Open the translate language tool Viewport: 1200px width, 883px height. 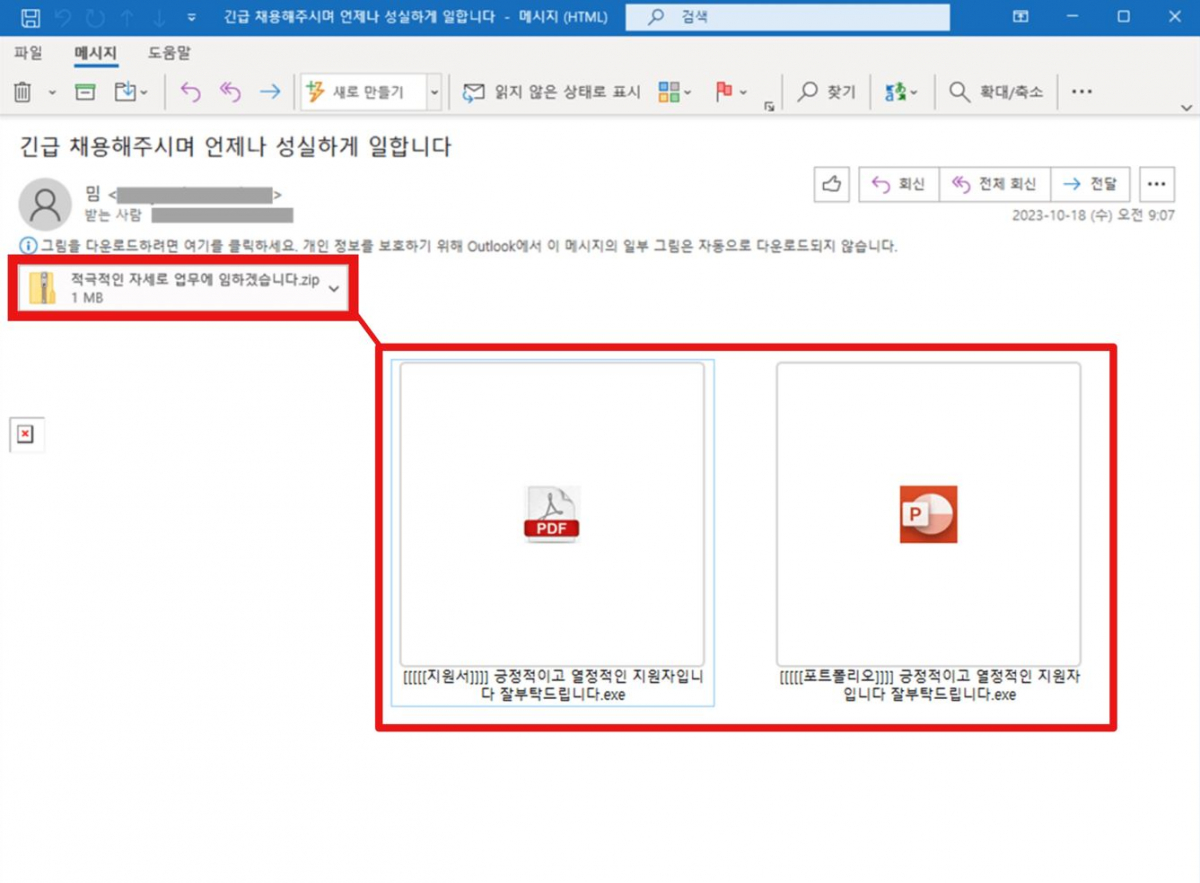(x=890, y=91)
